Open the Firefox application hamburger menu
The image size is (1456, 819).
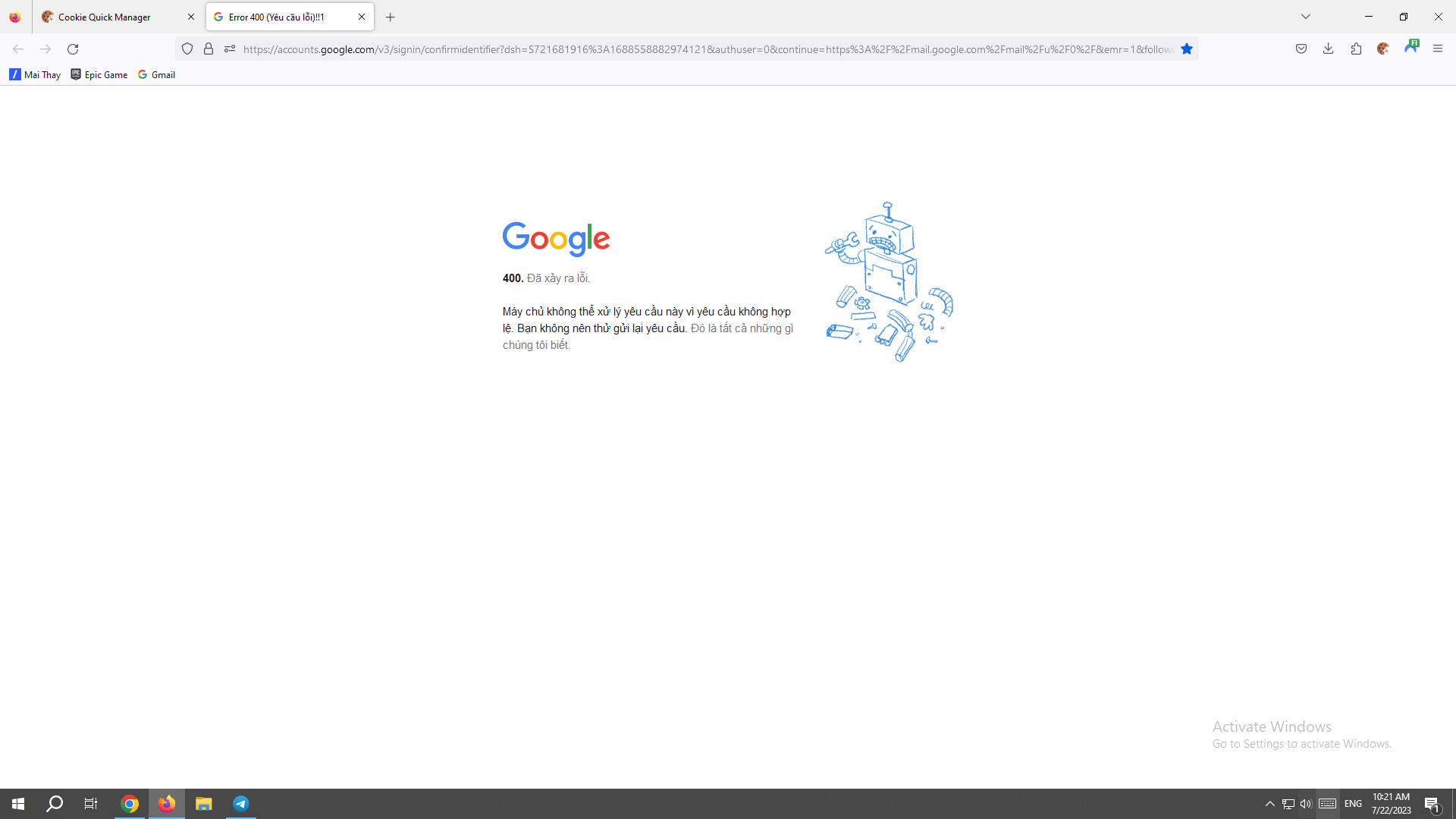click(x=1438, y=49)
